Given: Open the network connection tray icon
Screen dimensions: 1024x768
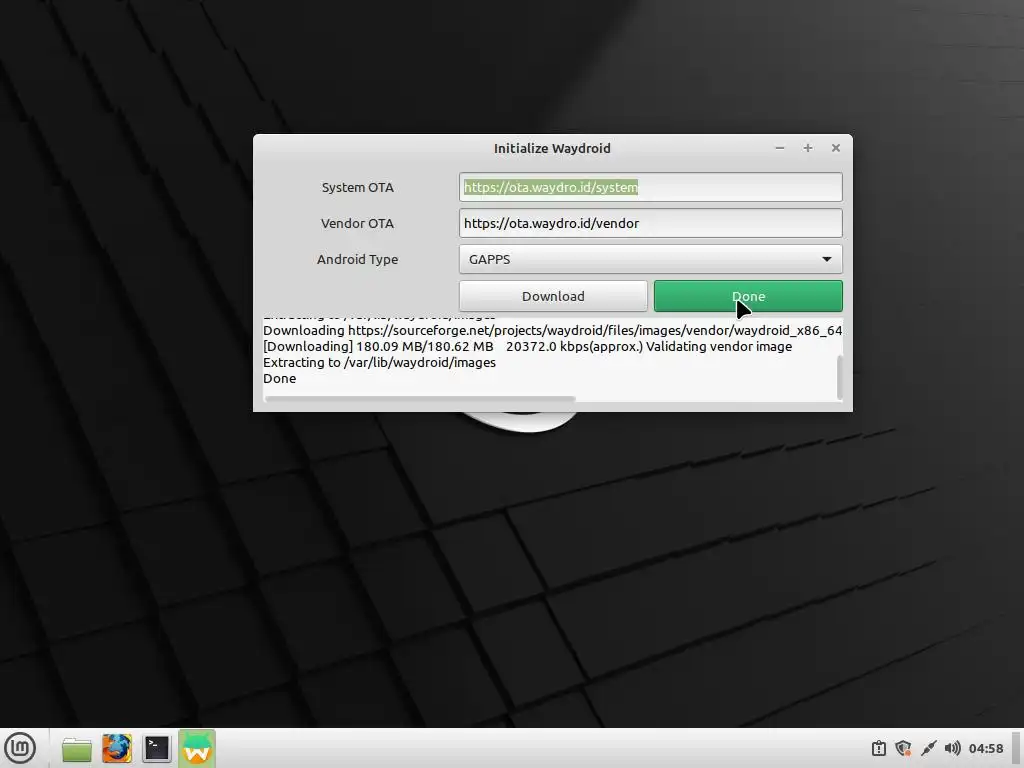Looking at the screenshot, I should pos(928,748).
